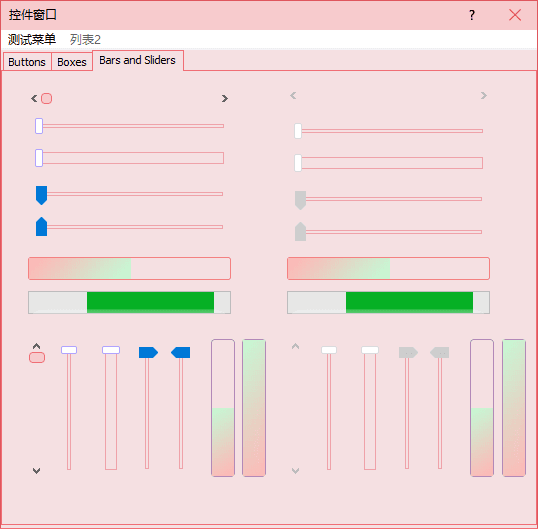Click the blue left-pointing vertical slider handle

click(x=180, y=352)
